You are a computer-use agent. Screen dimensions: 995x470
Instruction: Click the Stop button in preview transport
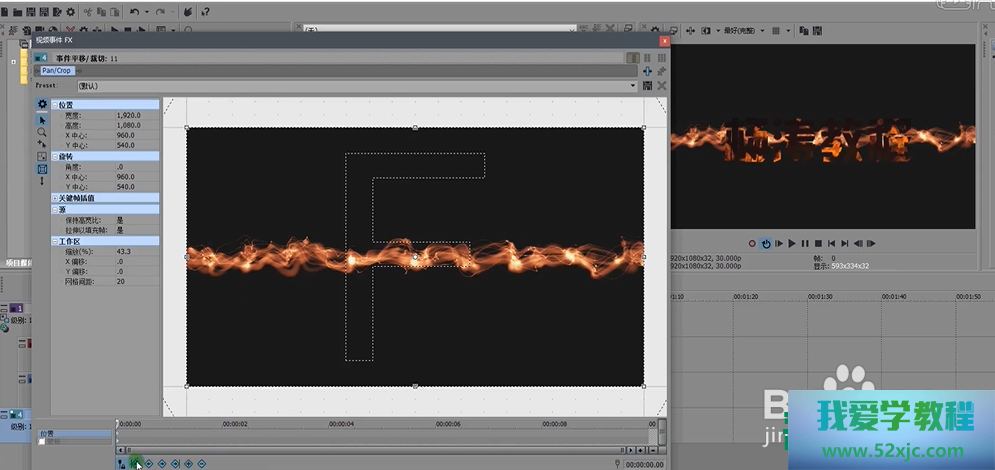[x=818, y=243]
